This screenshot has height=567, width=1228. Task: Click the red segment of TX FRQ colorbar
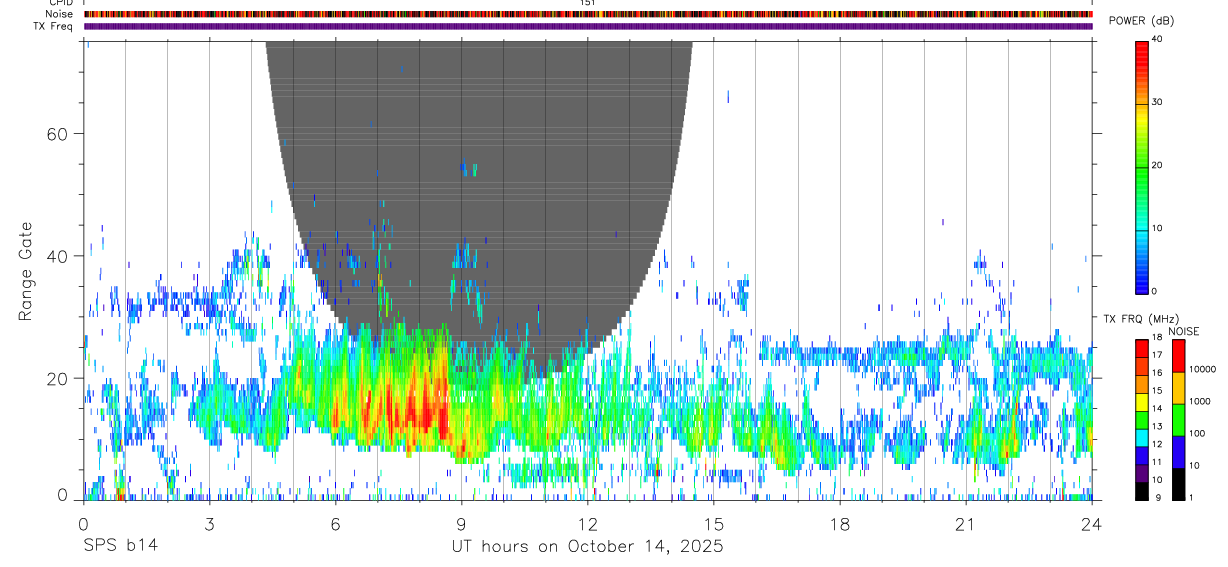pos(1141,349)
